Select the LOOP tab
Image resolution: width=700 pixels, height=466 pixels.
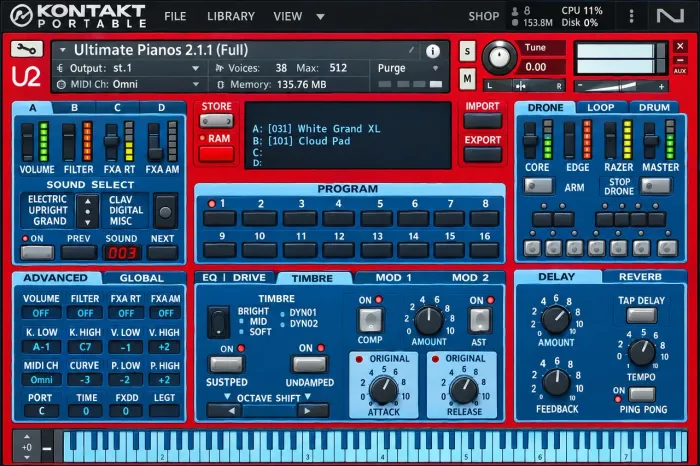(600, 108)
